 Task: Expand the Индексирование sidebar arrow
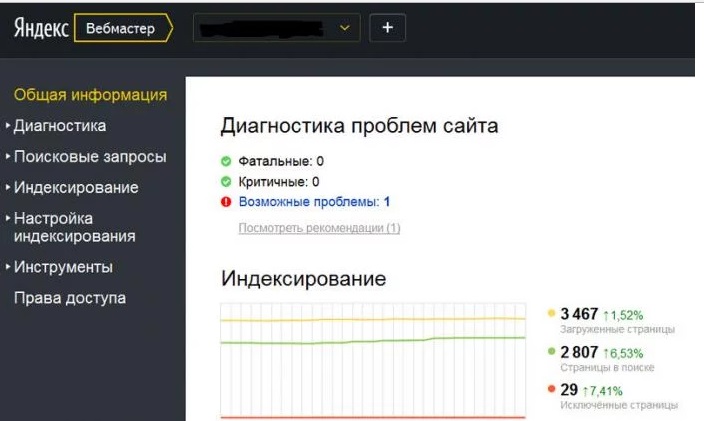click(8, 187)
